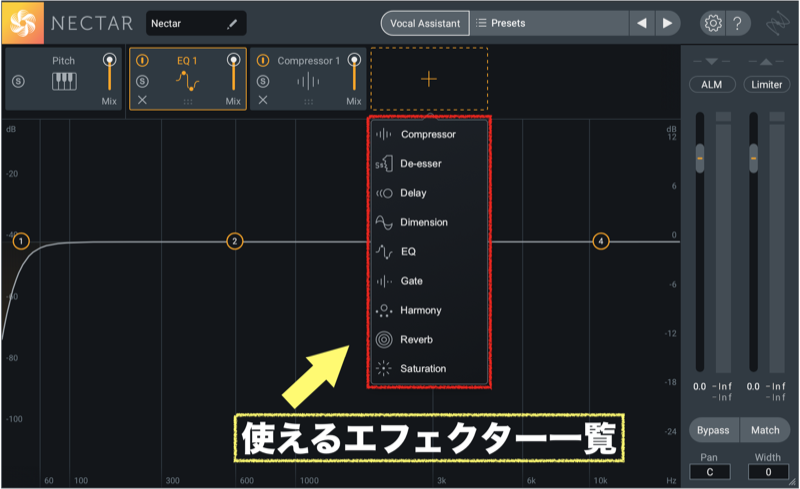Choose Harmony from the module list

pyautogui.click(x=429, y=310)
